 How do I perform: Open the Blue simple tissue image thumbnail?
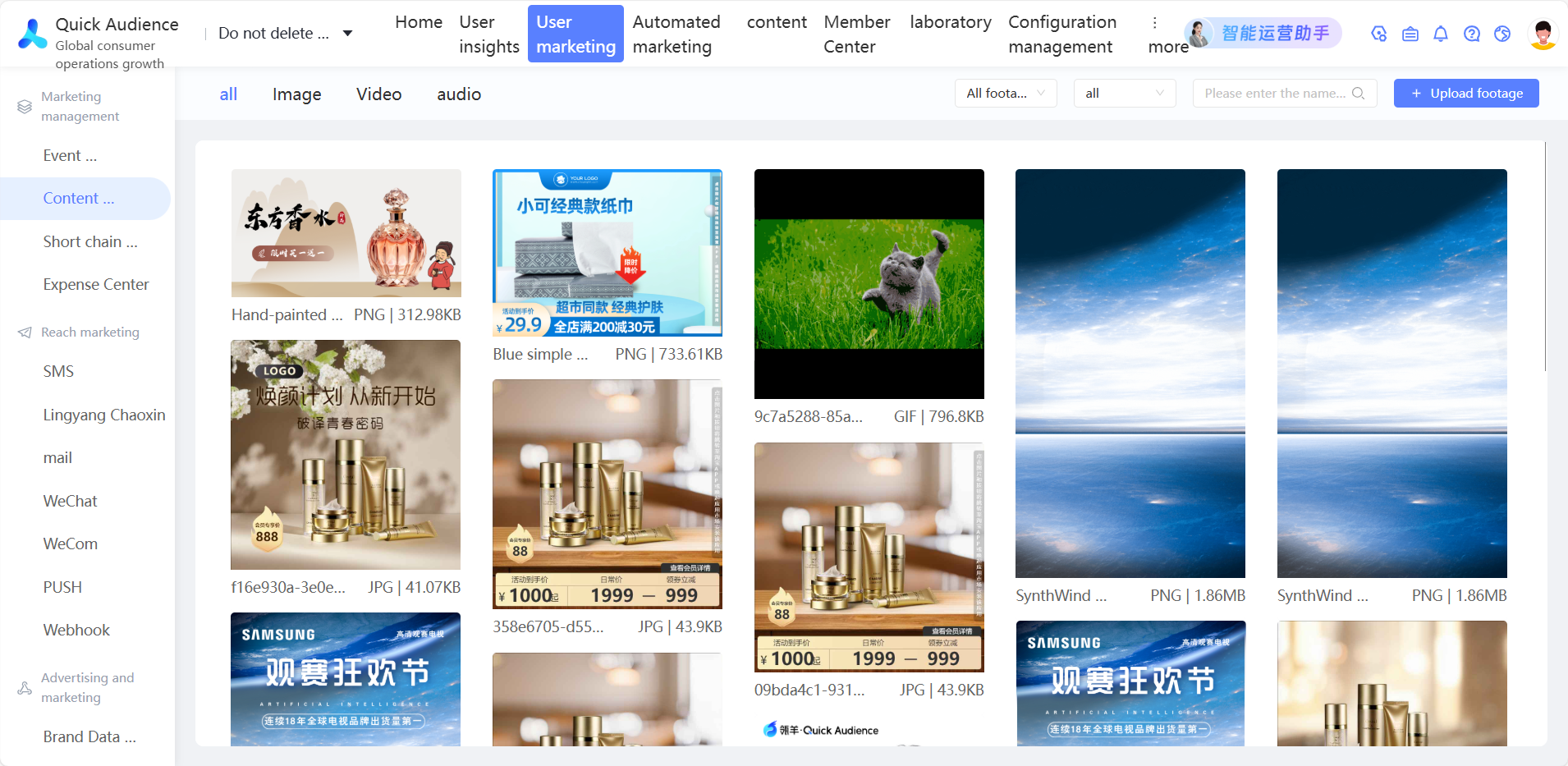point(607,253)
